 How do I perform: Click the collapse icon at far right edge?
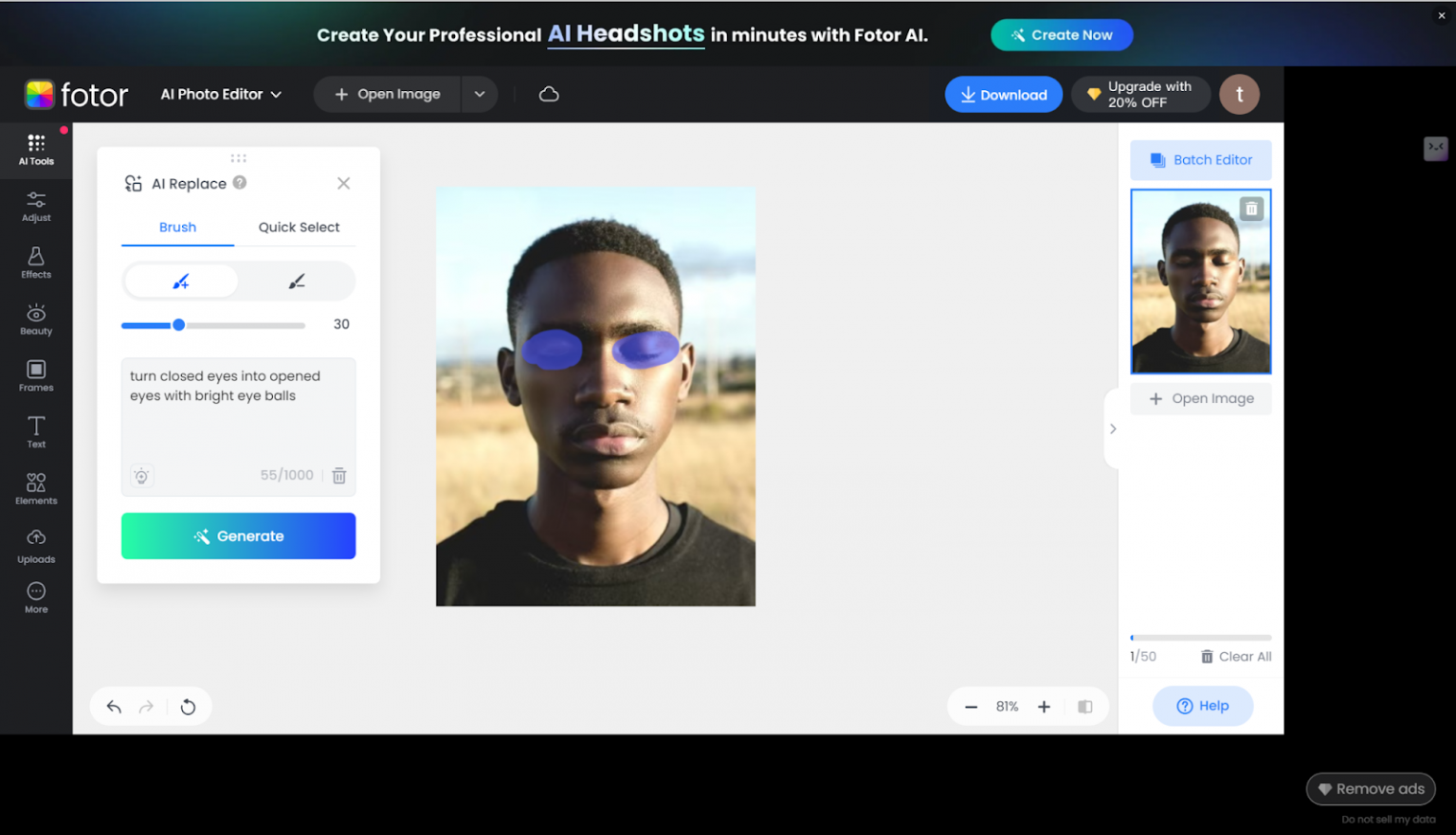tap(1435, 148)
